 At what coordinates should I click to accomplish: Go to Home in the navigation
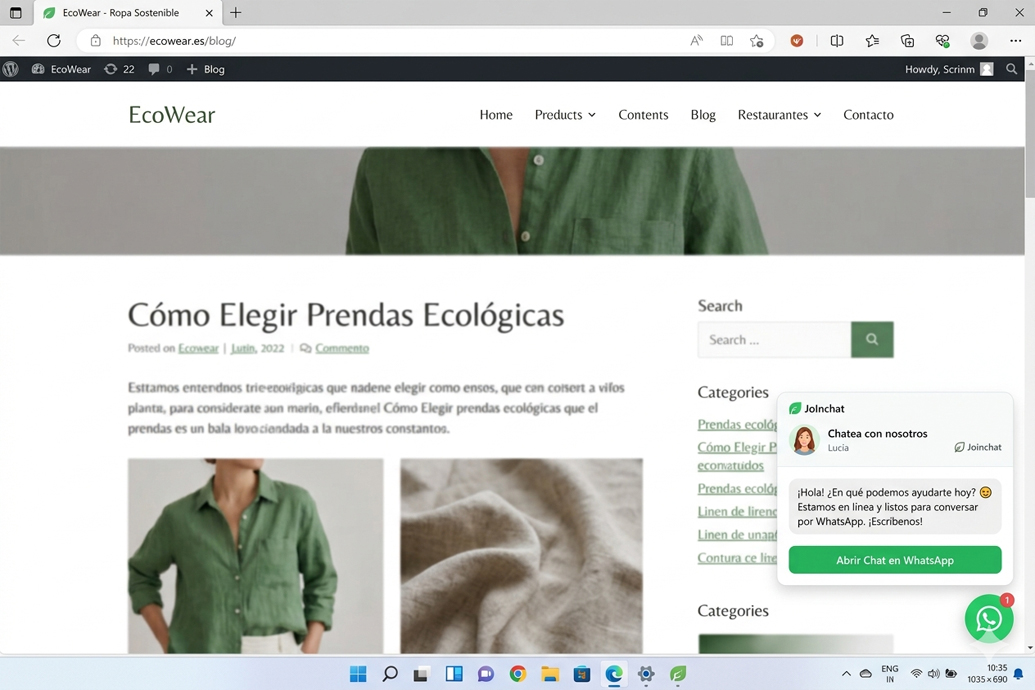click(x=496, y=115)
